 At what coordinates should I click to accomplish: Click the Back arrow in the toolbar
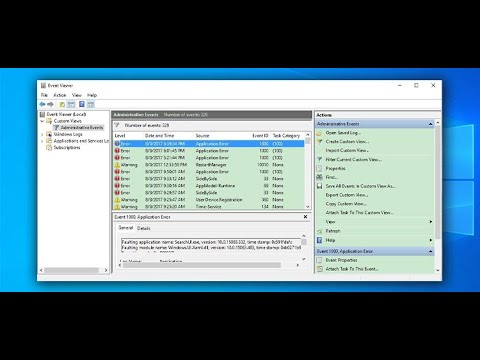click(42, 104)
